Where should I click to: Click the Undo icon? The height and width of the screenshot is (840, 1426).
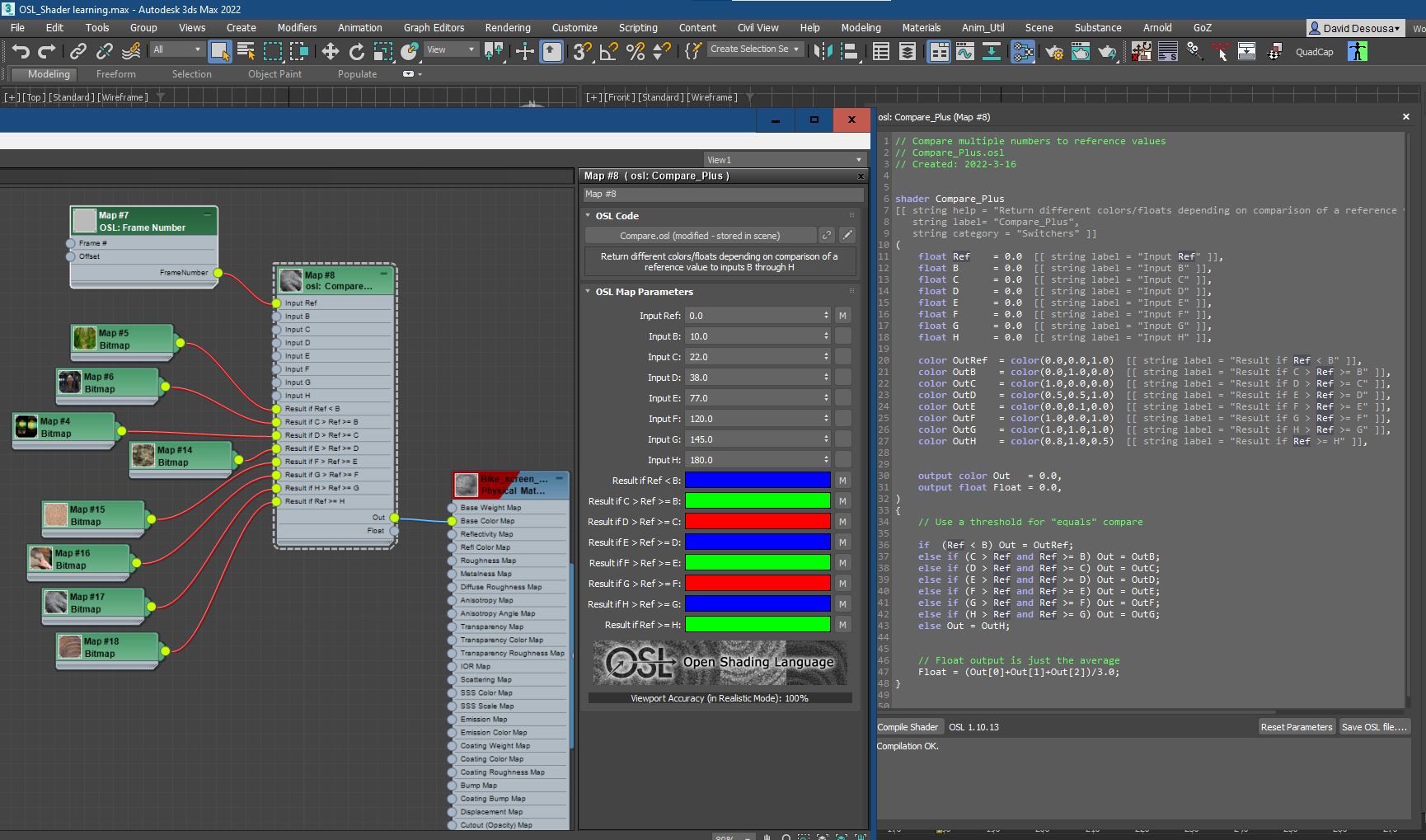[20, 50]
